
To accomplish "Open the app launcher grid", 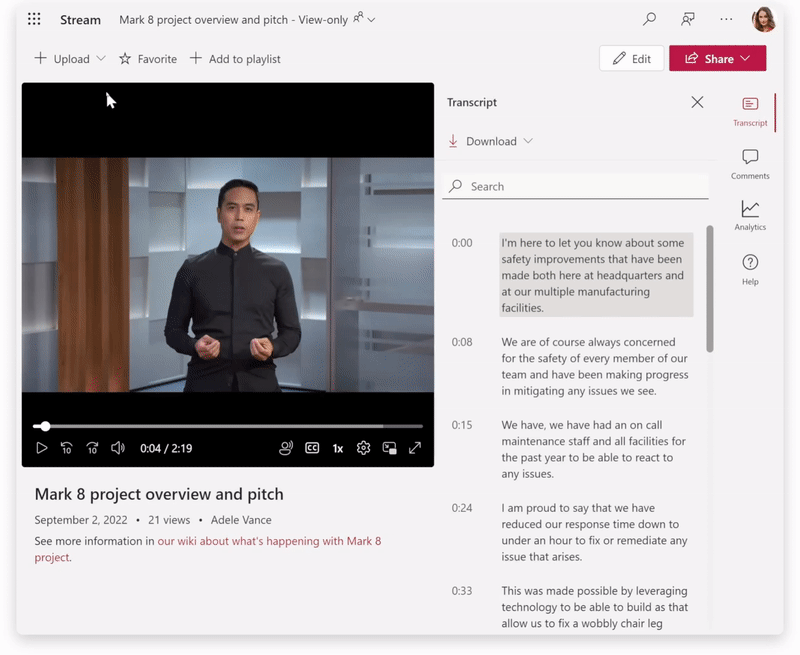I will [x=34, y=19].
